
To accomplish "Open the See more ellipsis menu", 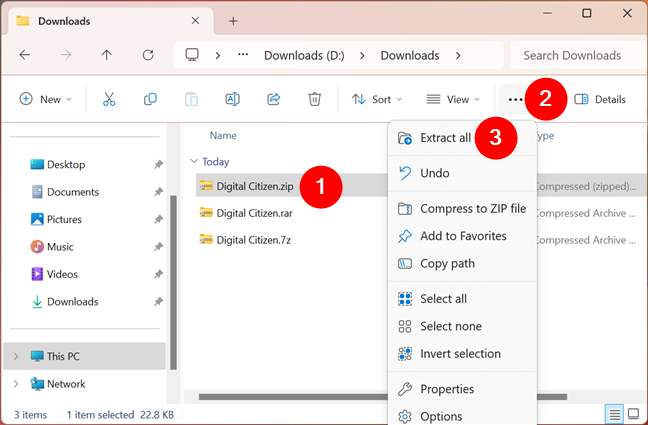I will coord(515,99).
